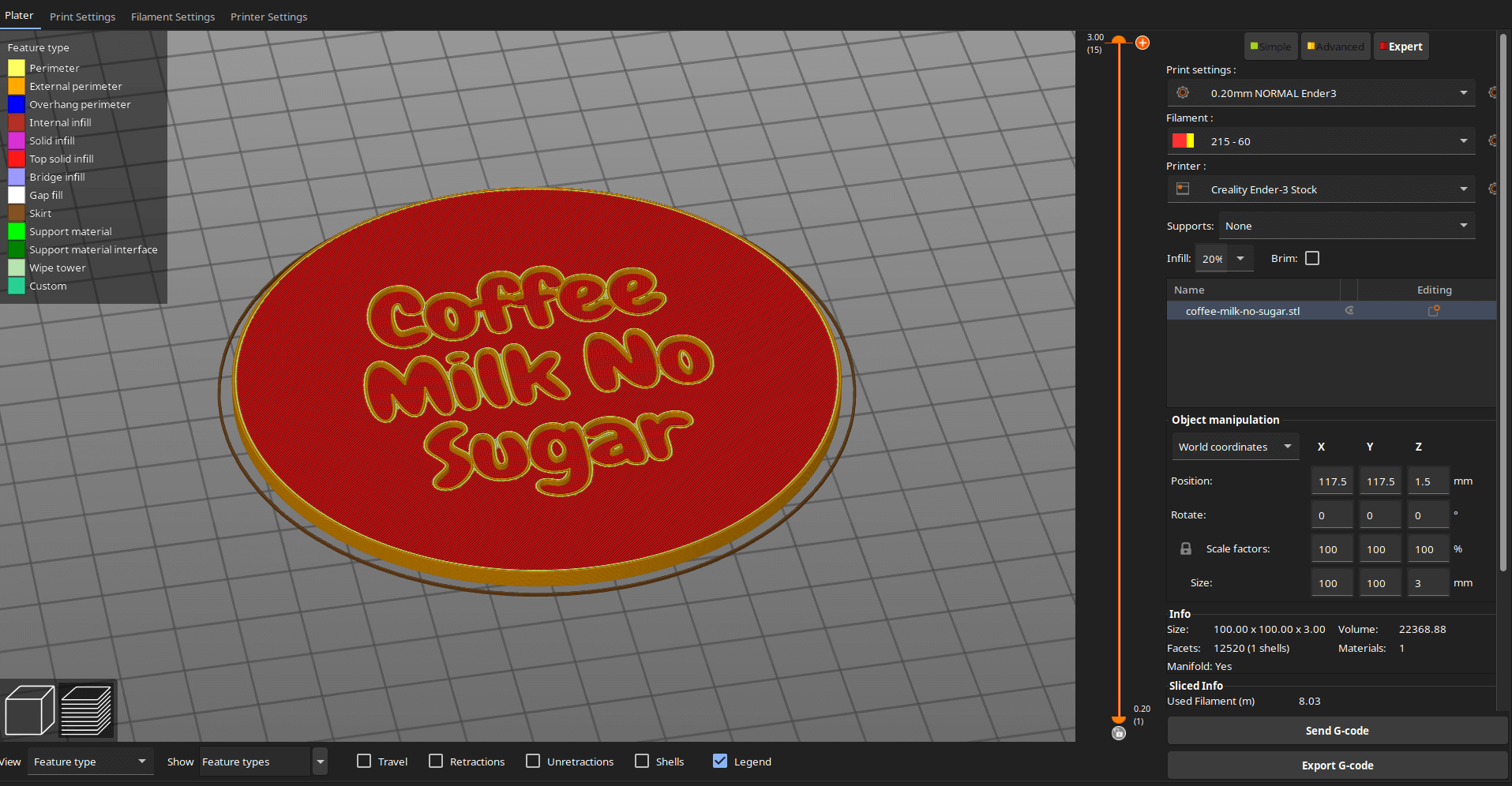The height and width of the screenshot is (786, 1512).
Task: Enable the Brim checkbox
Action: tap(1312, 258)
